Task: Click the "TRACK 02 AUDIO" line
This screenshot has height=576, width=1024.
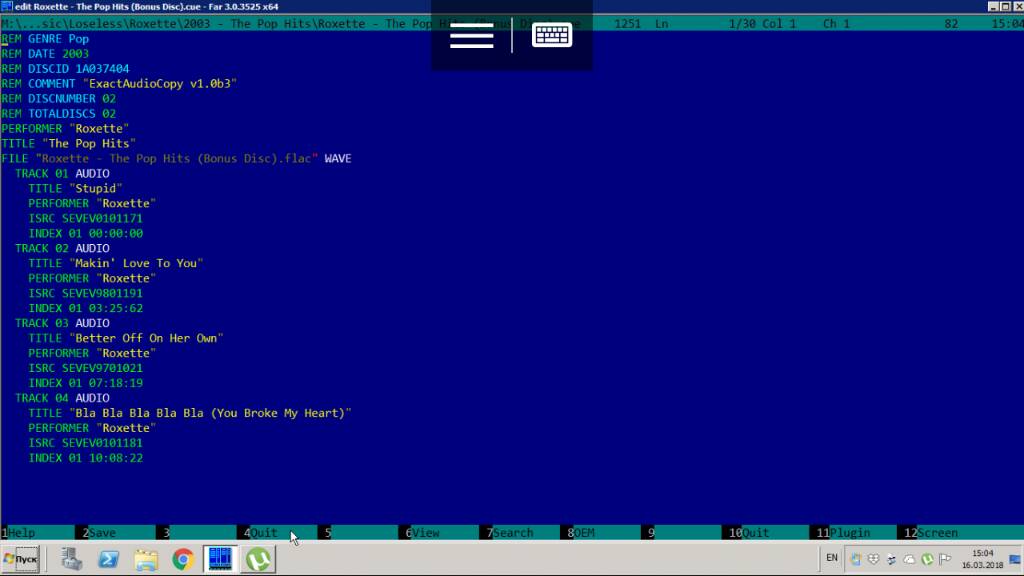Action: click(62, 249)
